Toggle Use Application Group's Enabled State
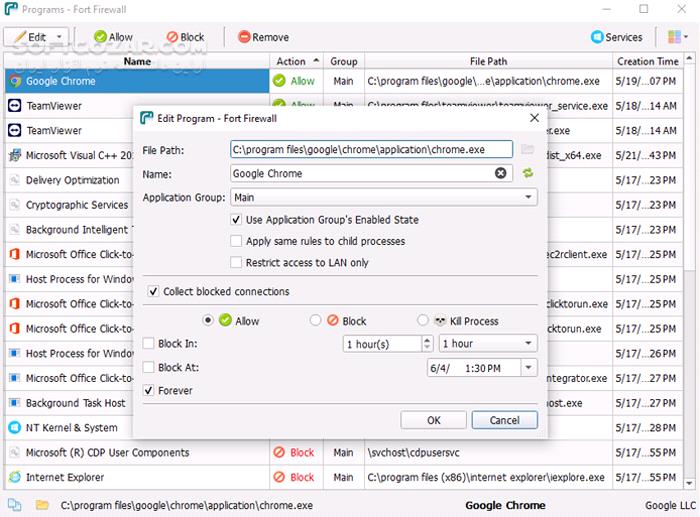The width and height of the screenshot is (700, 517). [x=236, y=220]
